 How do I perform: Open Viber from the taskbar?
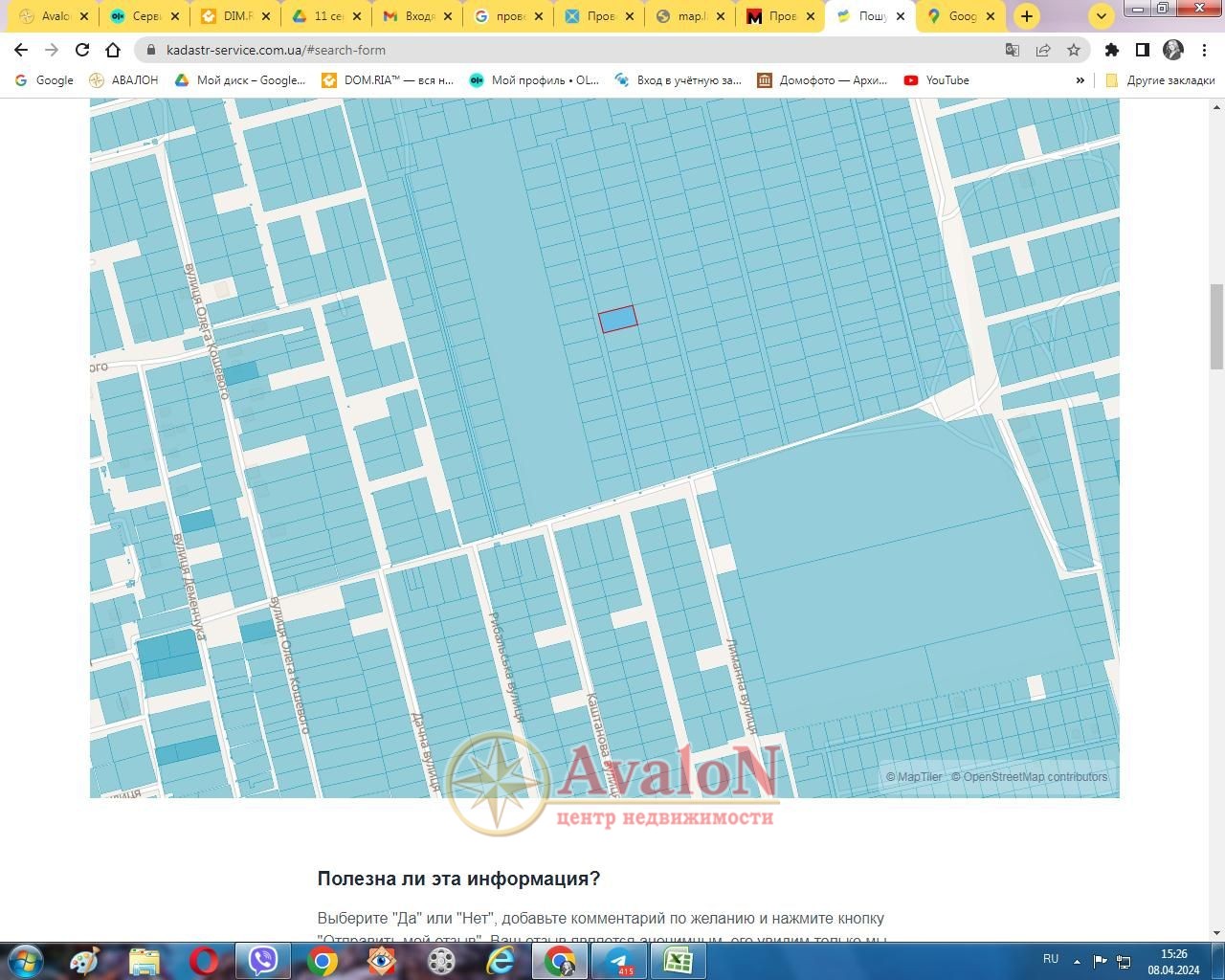(x=262, y=960)
